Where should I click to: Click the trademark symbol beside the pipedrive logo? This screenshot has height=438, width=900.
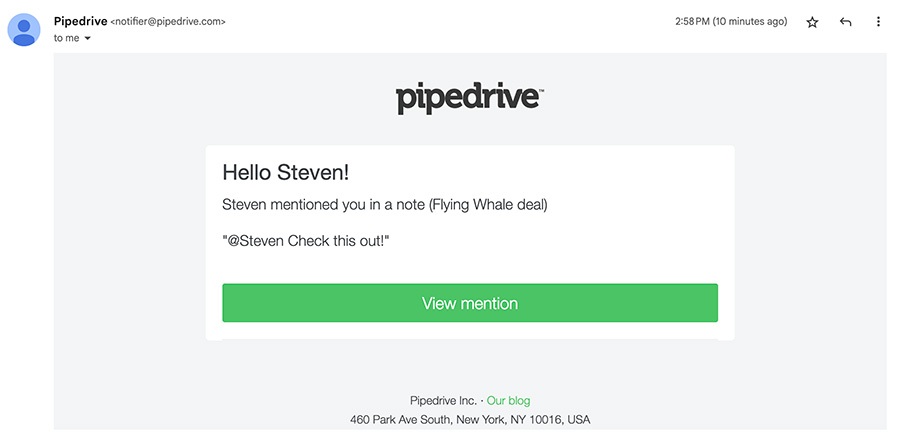click(541, 90)
